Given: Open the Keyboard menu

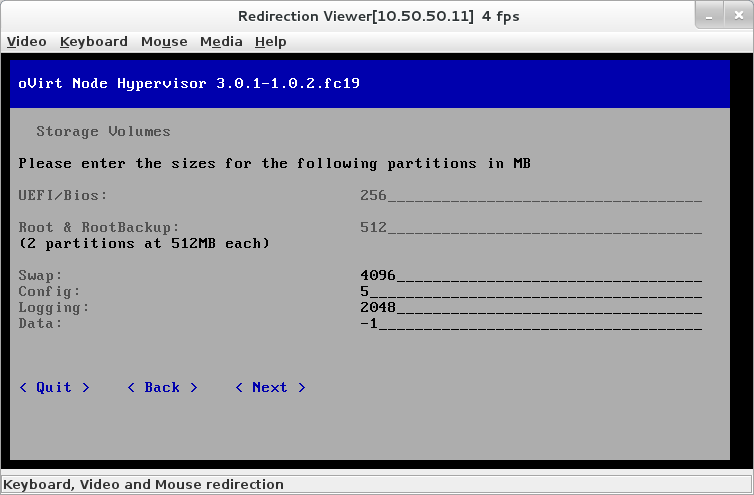Looking at the screenshot, I should (x=93, y=41).
